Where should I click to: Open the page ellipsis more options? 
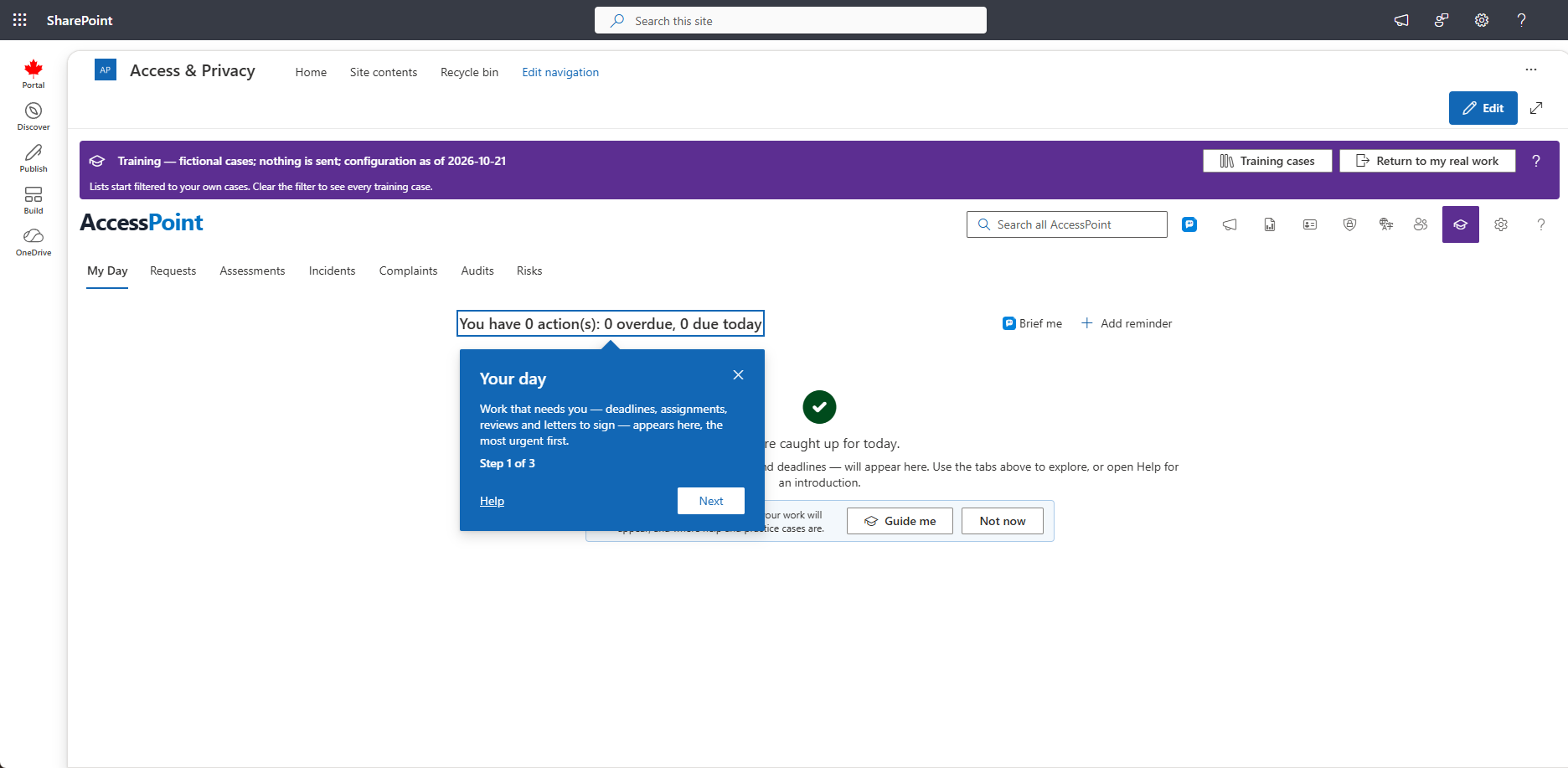[1531, 70]
